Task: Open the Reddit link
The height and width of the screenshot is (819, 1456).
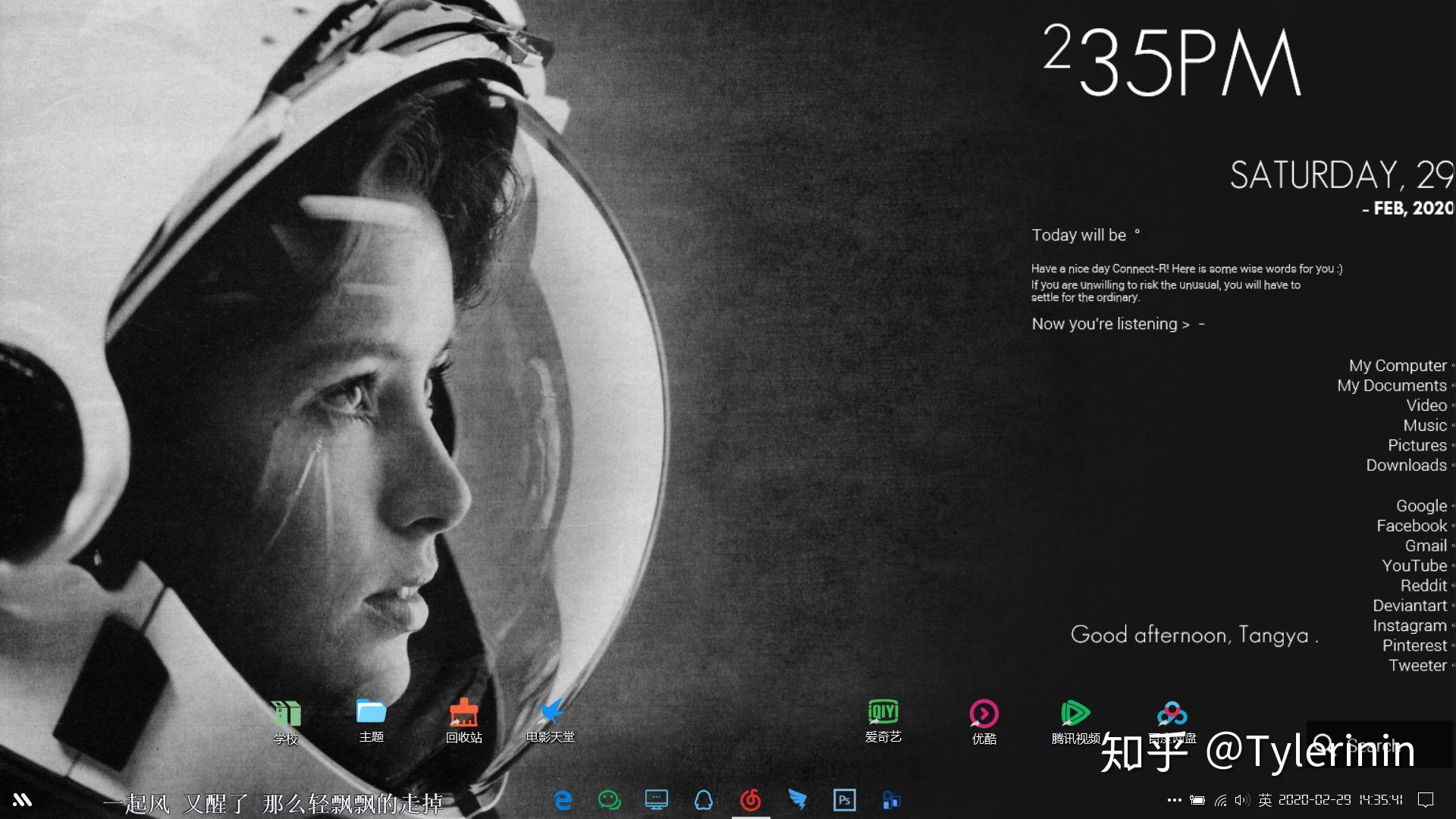Action: (1423, 585)
